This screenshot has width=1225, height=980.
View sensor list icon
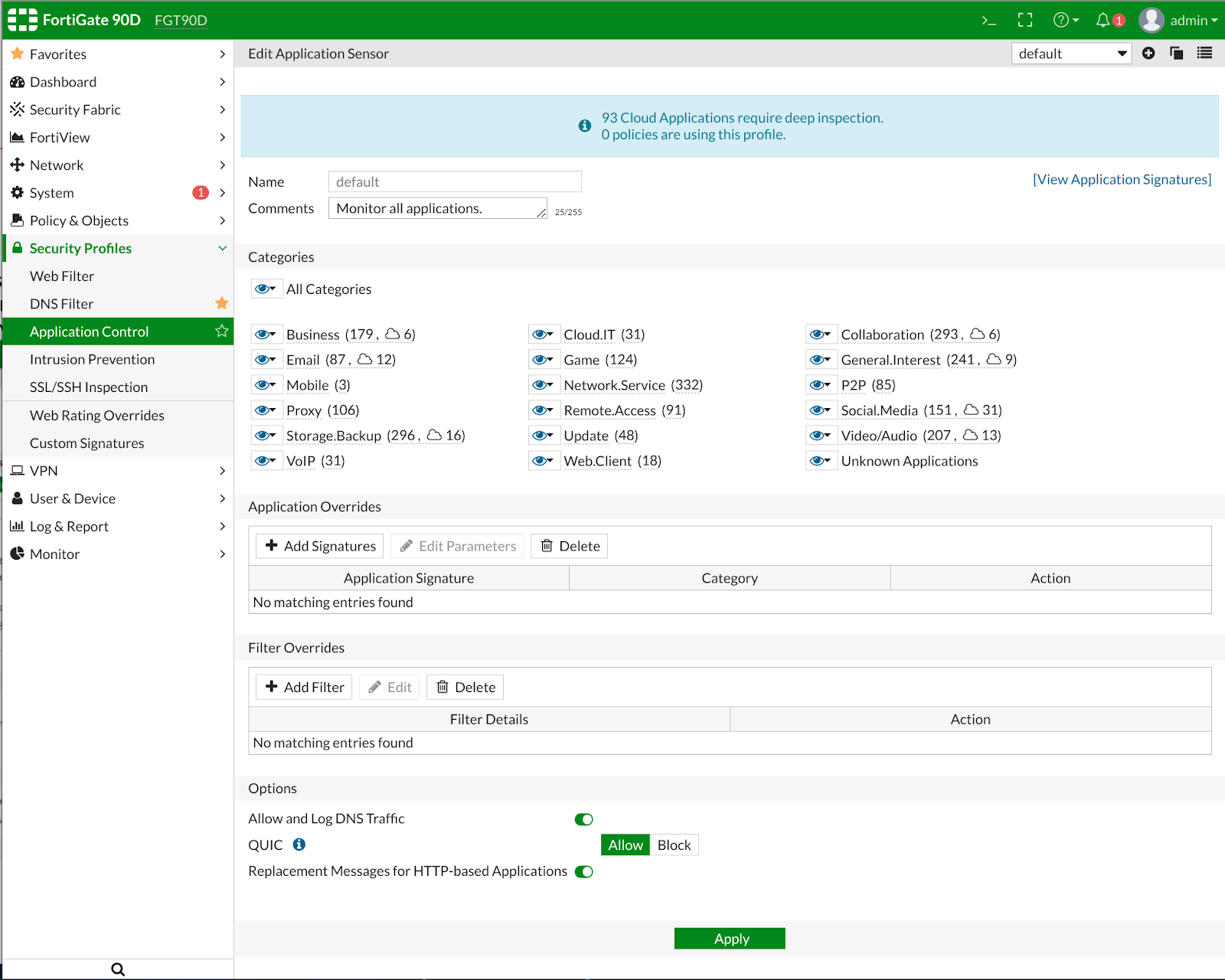1204,53
